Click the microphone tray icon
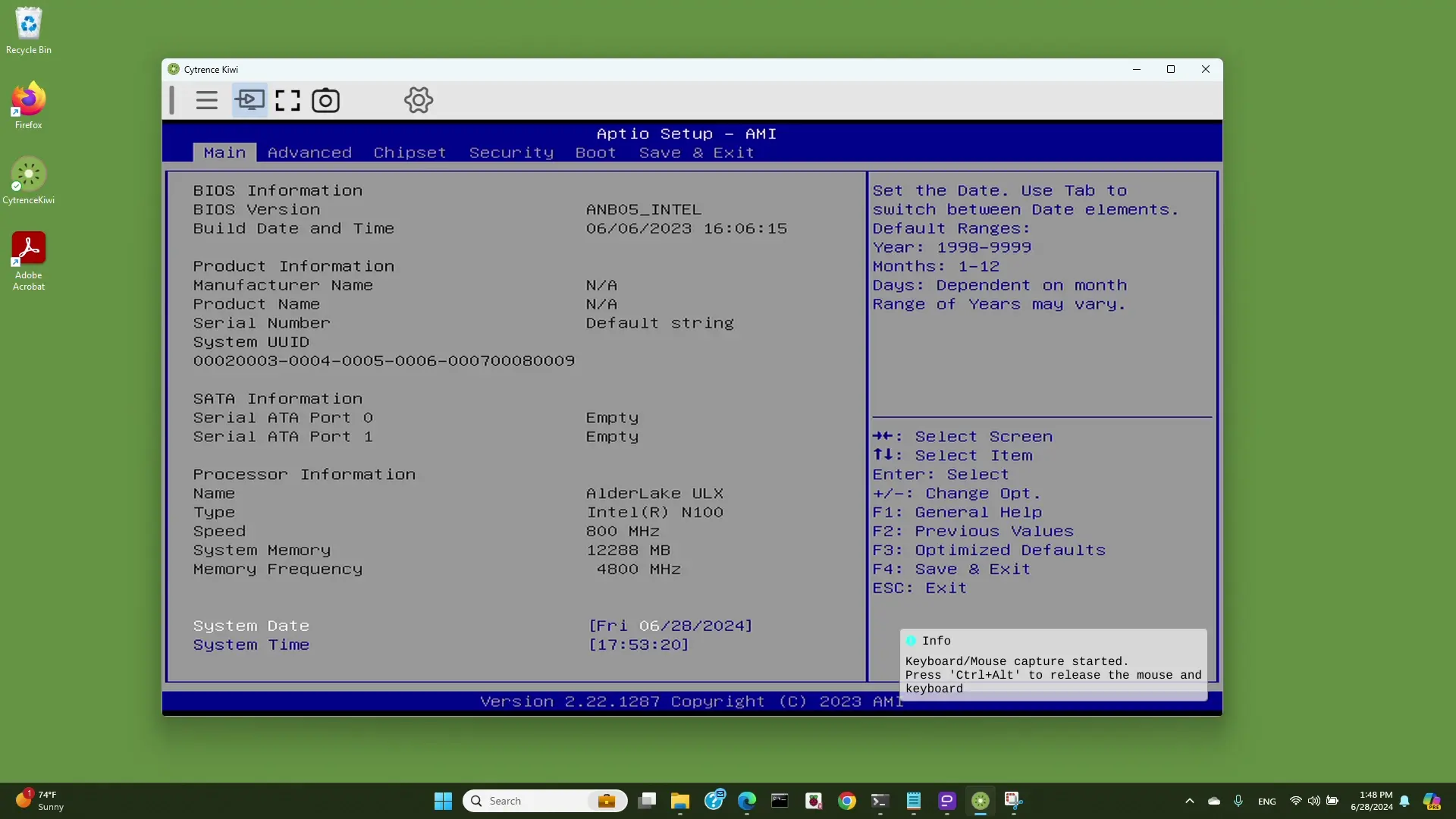The width and height of the screenshot is (1456, 819). tap(1238, 801)
